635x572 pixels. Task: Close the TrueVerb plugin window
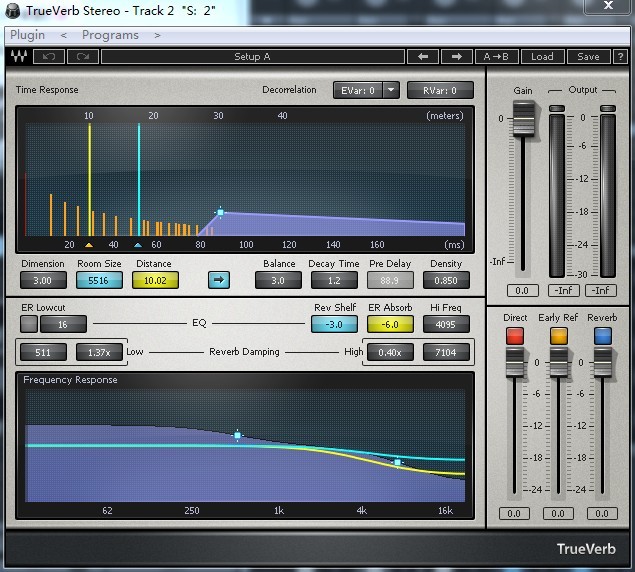click(607, 6)
